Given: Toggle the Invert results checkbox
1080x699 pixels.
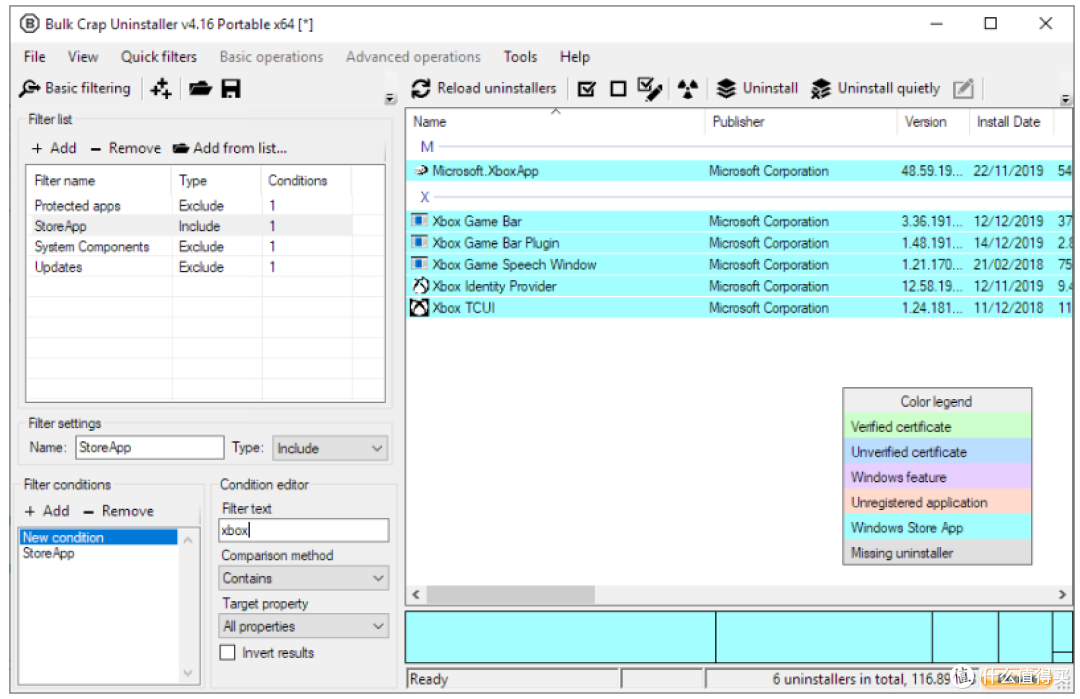Looking at the screenshot, I should click(227, 652).
